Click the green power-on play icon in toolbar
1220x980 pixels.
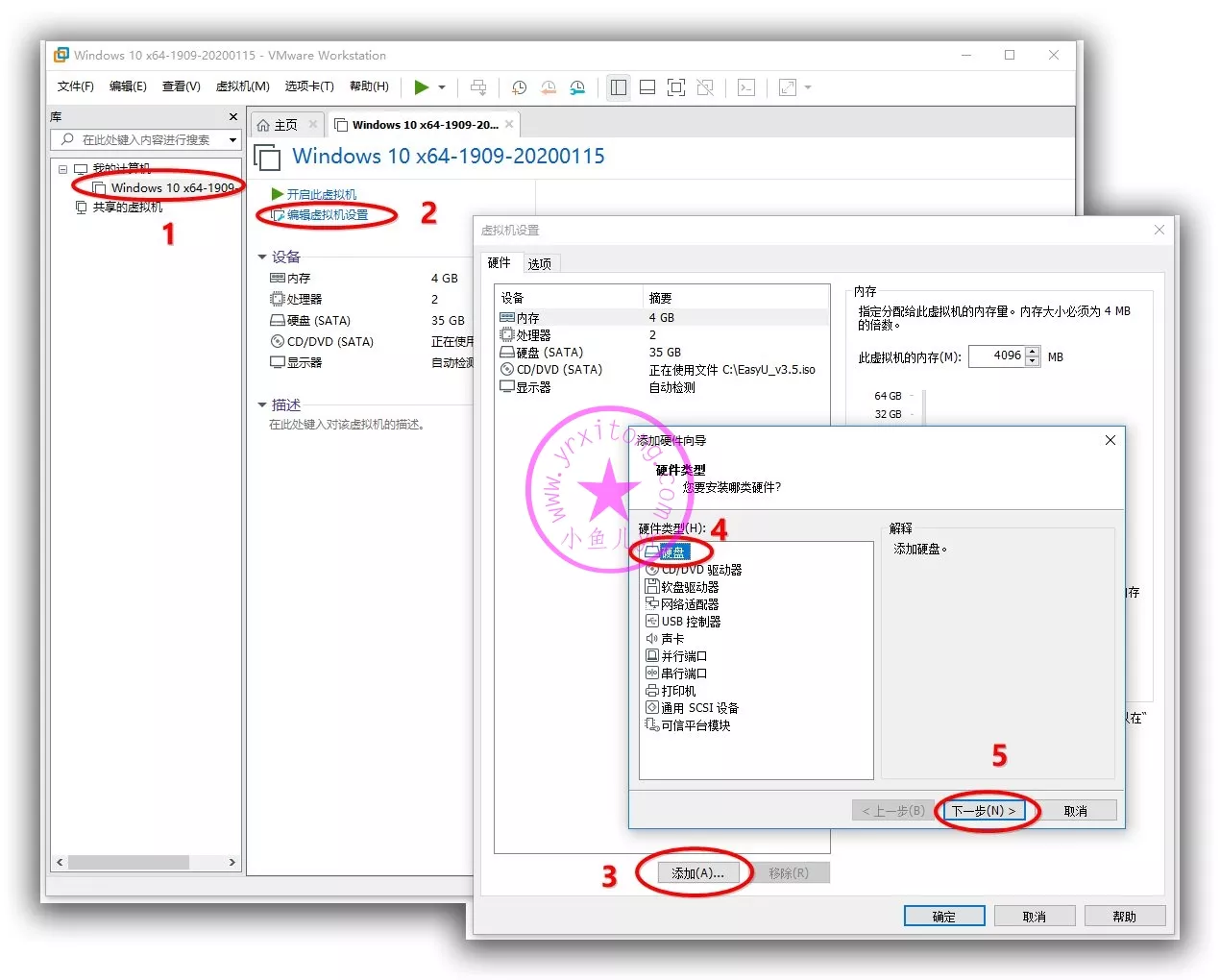click(421, 87)
